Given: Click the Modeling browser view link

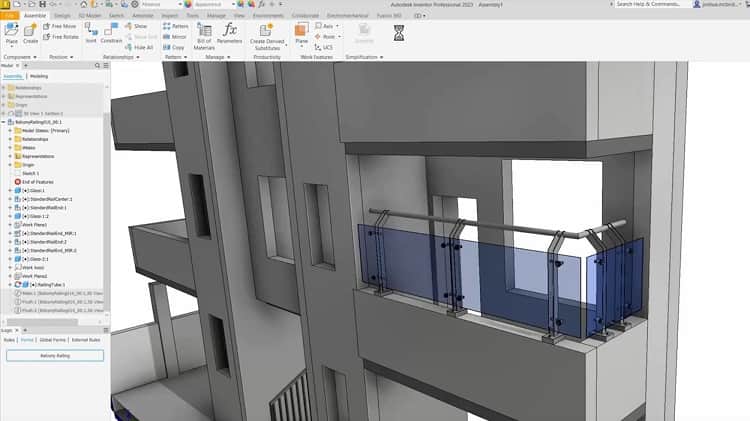Looking at the screenshot, I should click(39, 76).
